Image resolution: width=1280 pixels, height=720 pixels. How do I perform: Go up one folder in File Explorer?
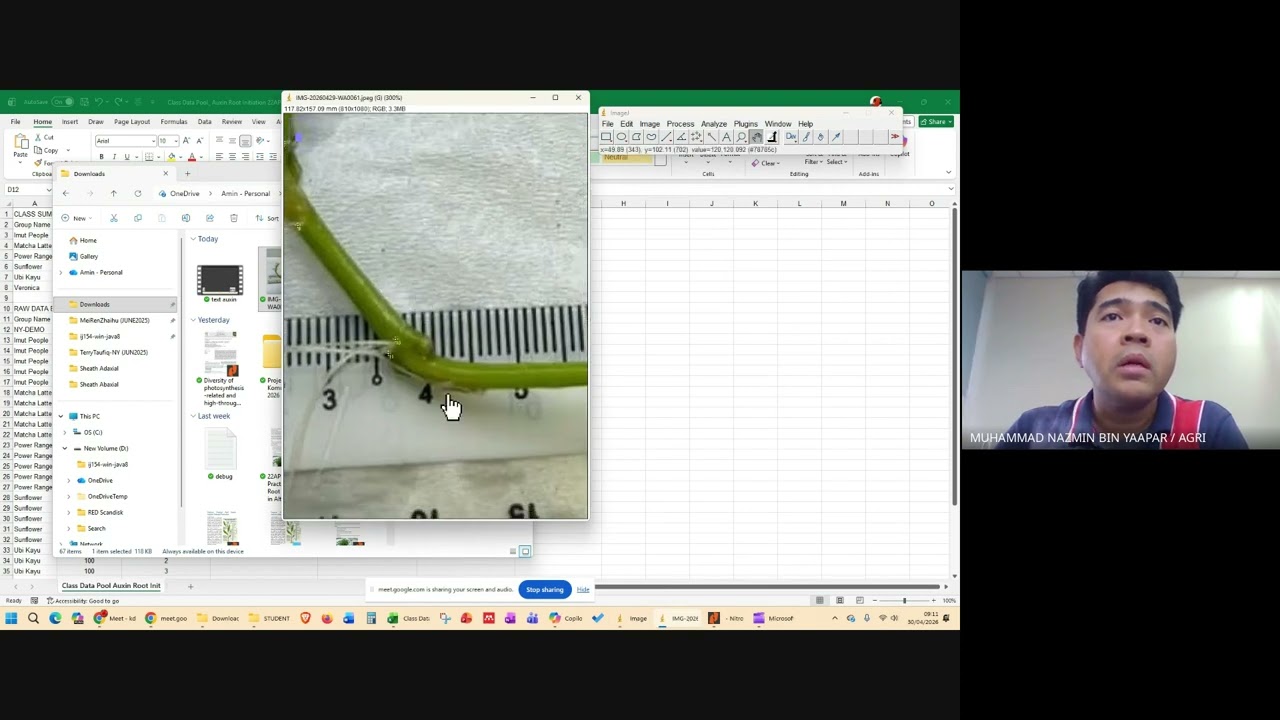pos(113,194)
